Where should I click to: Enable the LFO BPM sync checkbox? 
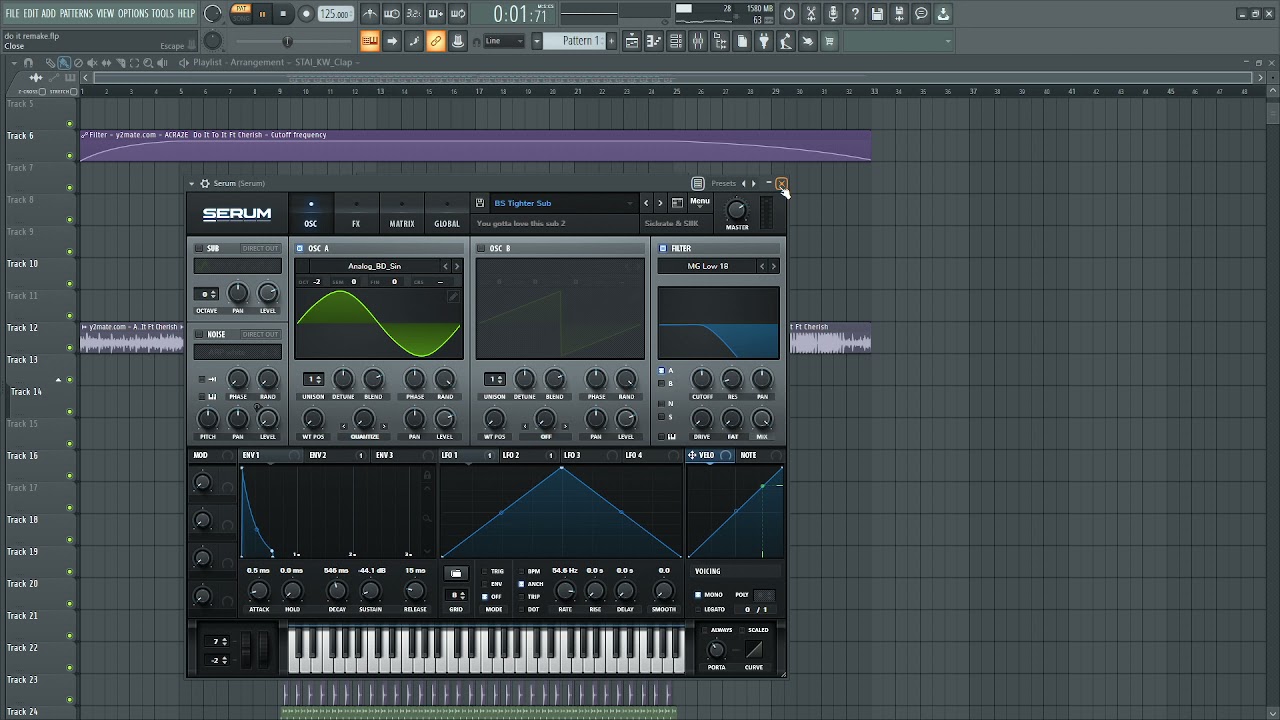coord(521,572)
